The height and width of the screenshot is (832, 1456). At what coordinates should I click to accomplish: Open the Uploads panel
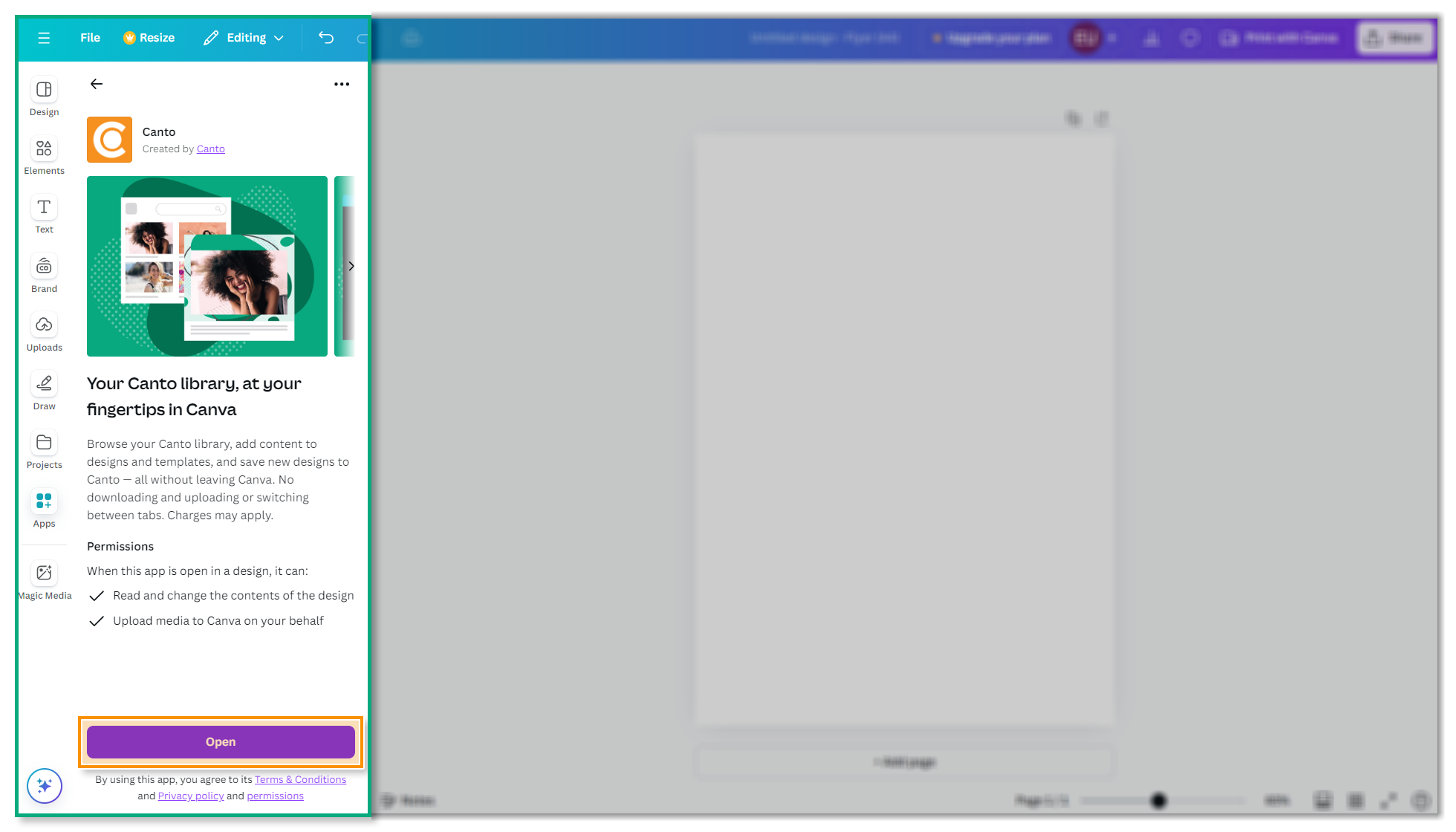43,329
